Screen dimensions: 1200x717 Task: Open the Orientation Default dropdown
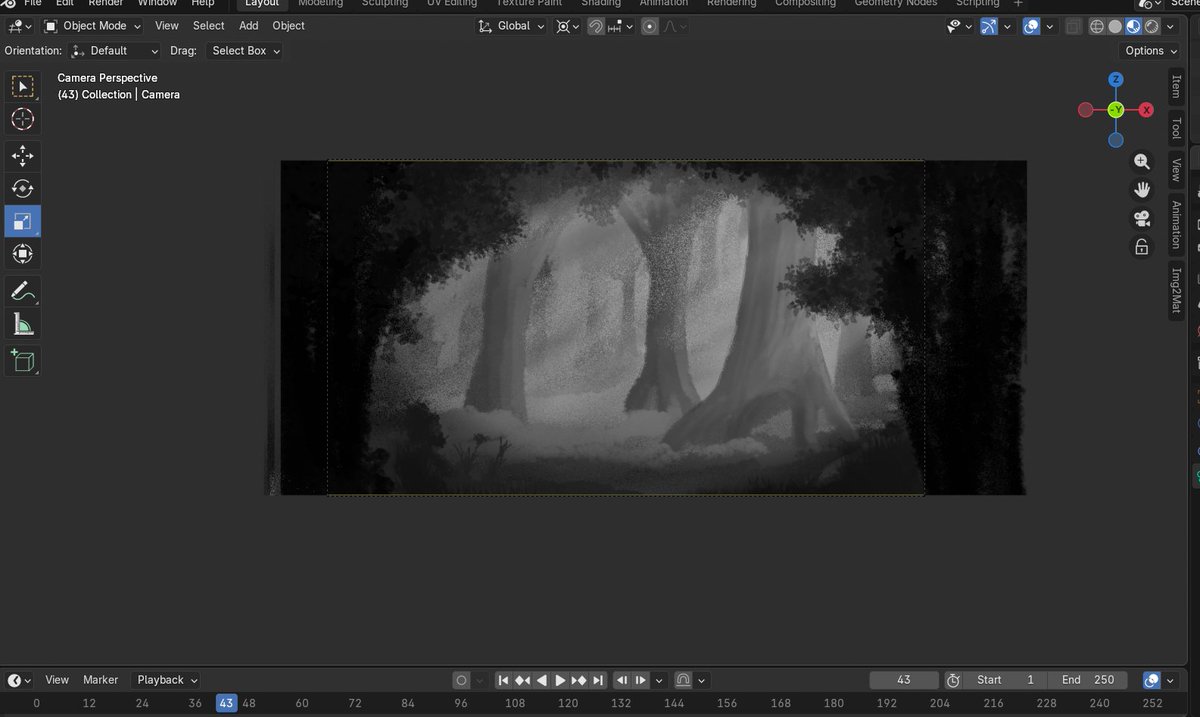pyautogui.click(x=115, y=51)
